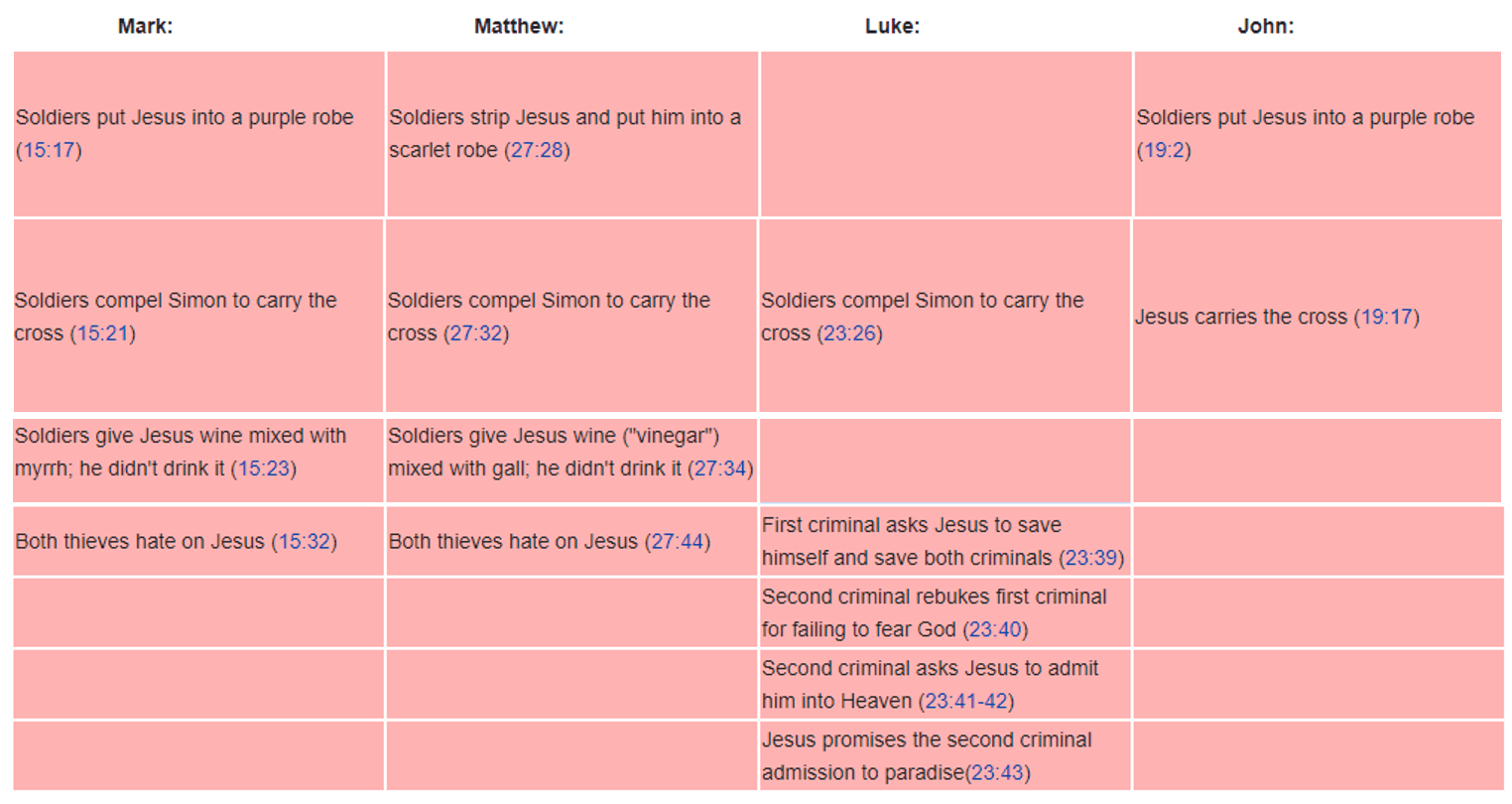Image resolution: width=1512 pixels, height=804 pixels.
Task: Open the Mark 15:17 verse link
Action: click(49, 150)
